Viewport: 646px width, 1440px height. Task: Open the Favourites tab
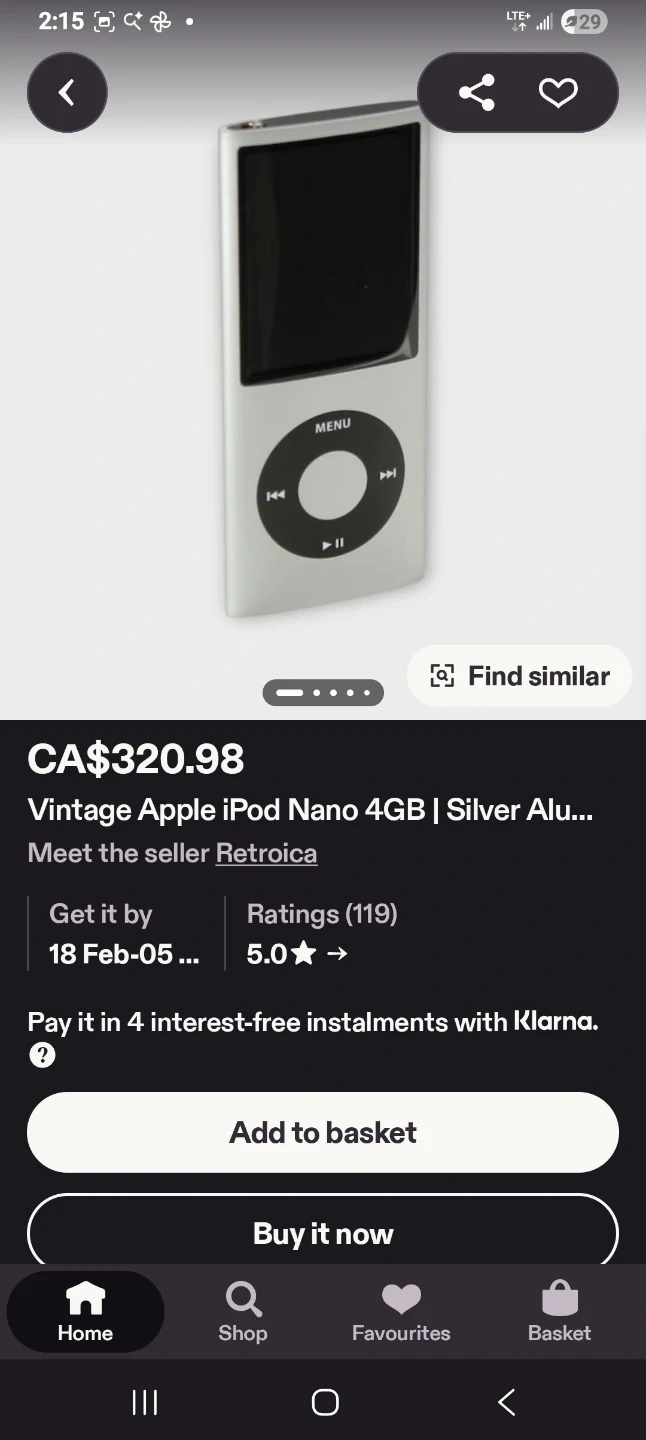(401, 1312)
